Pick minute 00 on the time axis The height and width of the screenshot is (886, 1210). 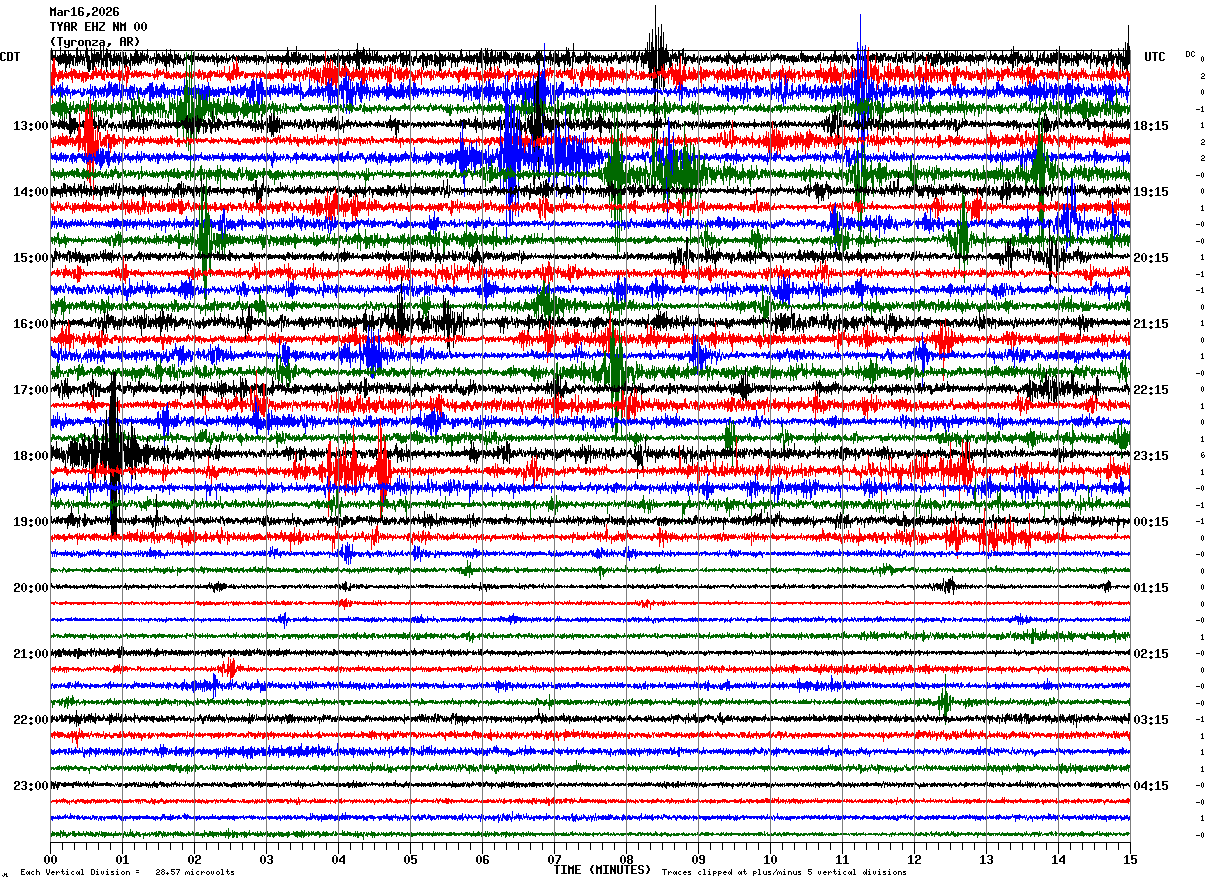click(50, 859)
